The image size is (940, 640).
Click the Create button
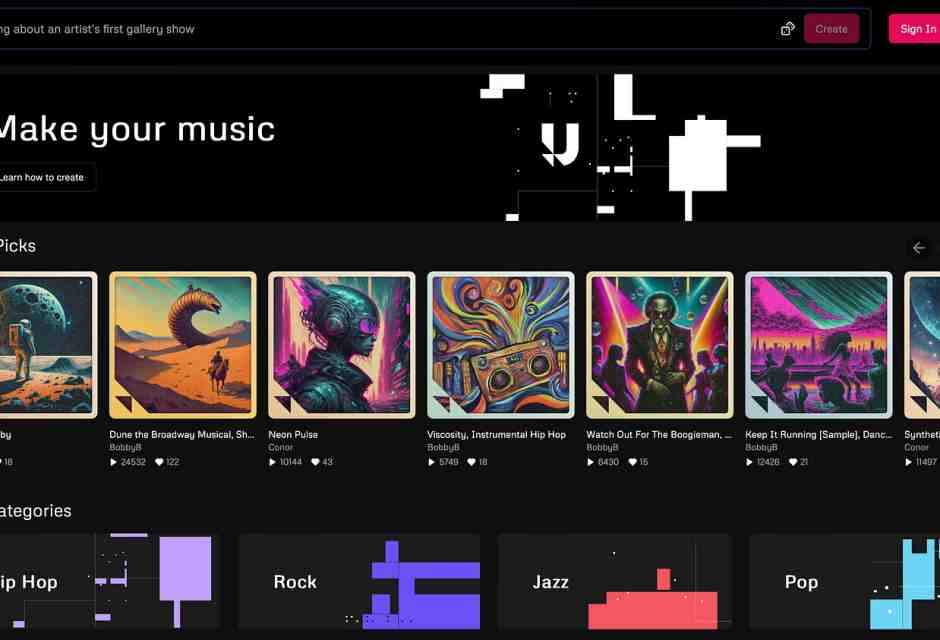831,29
